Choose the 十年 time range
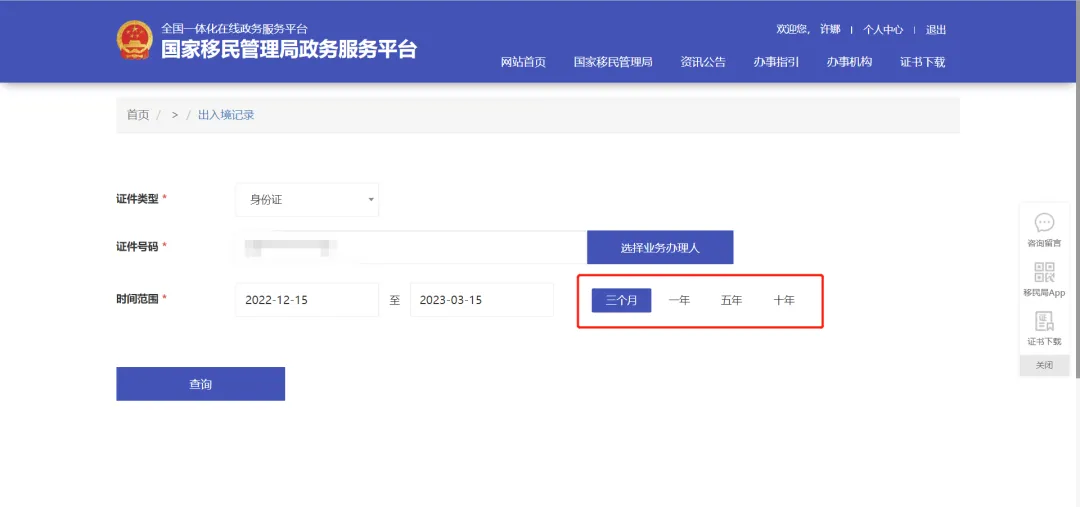 click(784, 300)
